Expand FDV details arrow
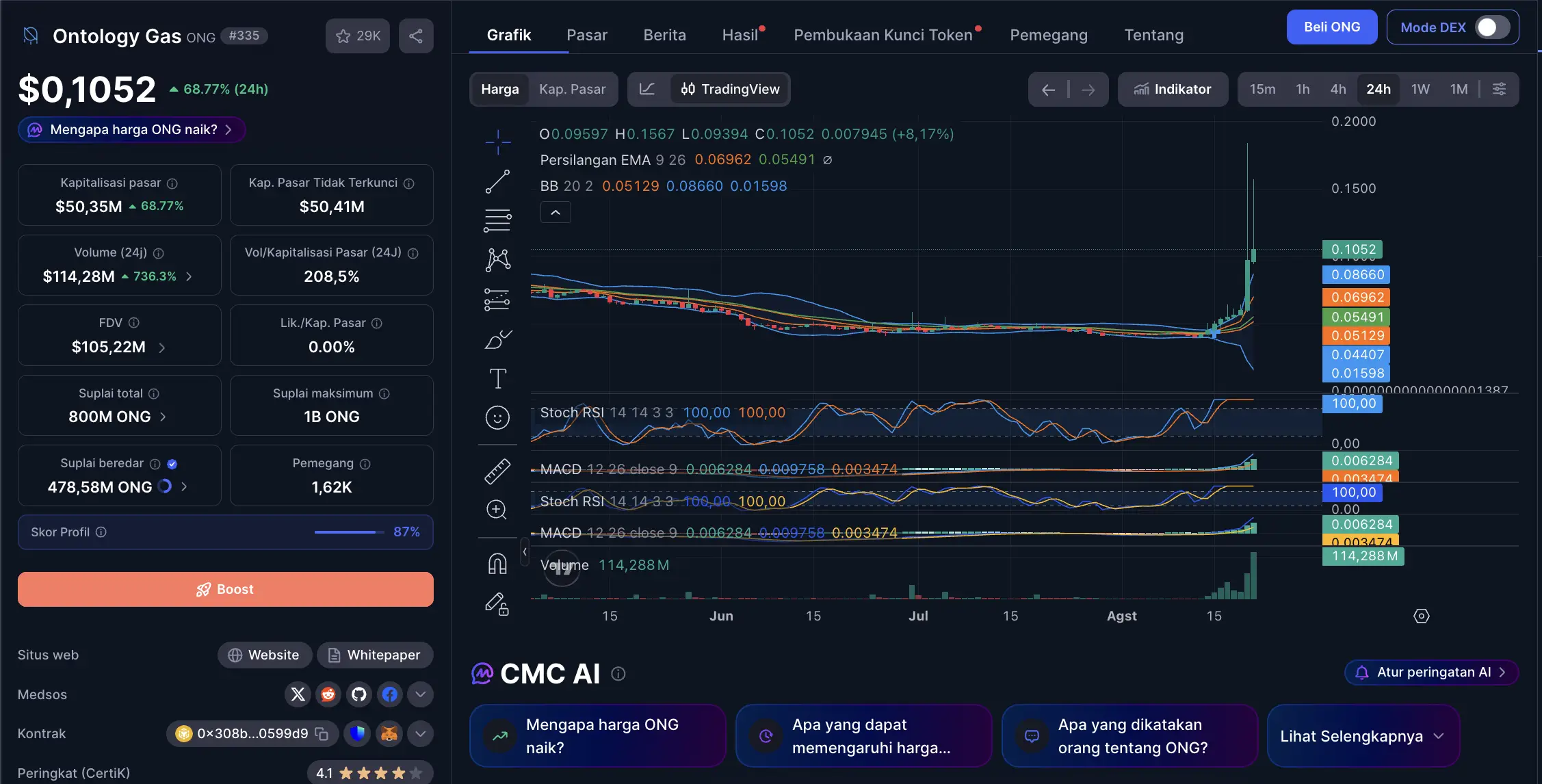The height and width of the screenshot is (784, 1542). pyautogui.click(x=162, y=348)
